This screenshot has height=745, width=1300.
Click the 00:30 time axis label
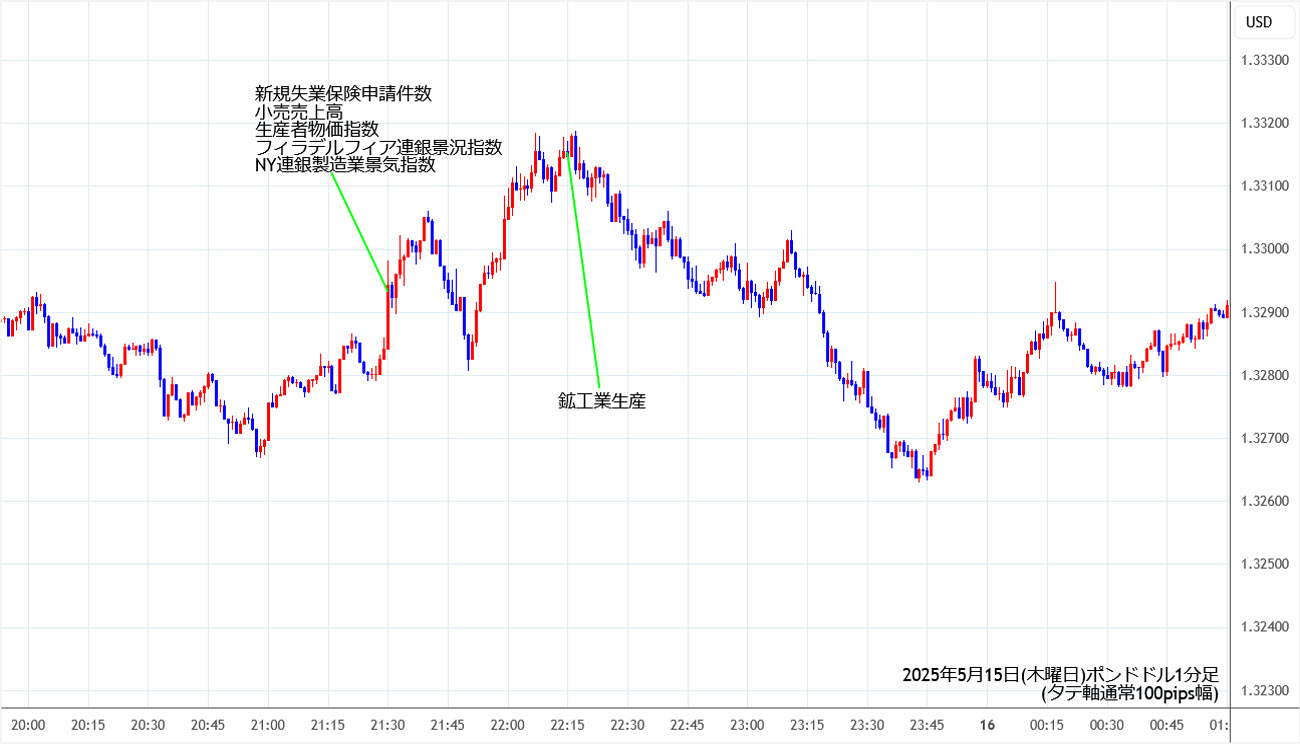click(1108, 726)
